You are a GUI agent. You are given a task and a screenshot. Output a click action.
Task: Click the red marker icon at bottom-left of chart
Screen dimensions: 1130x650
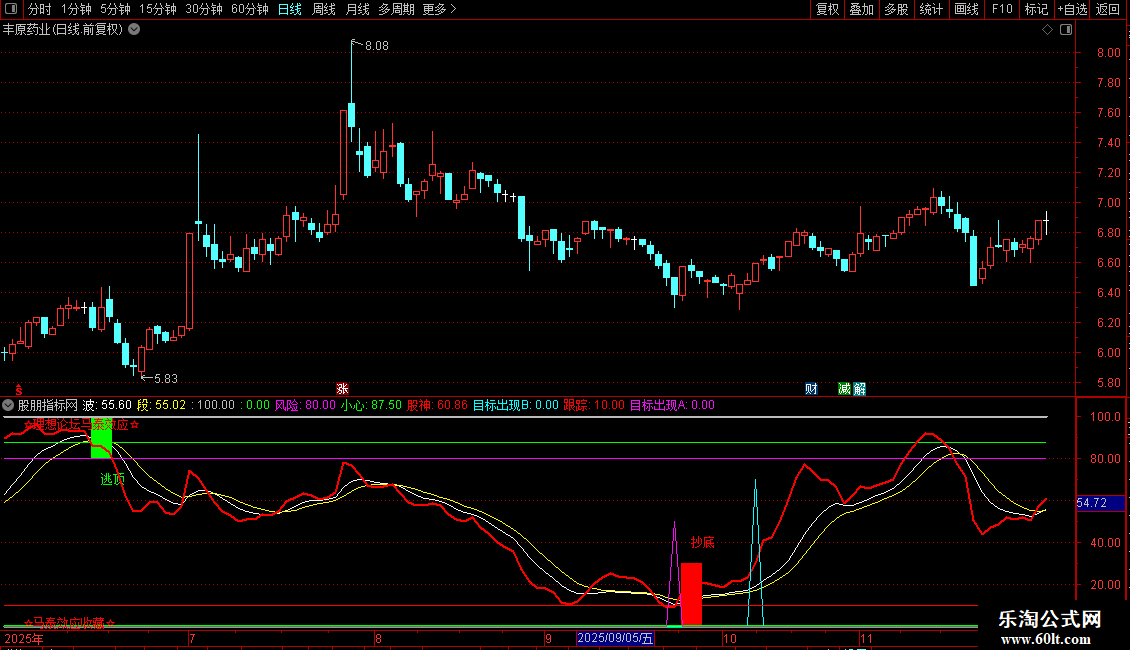(17, 389)
